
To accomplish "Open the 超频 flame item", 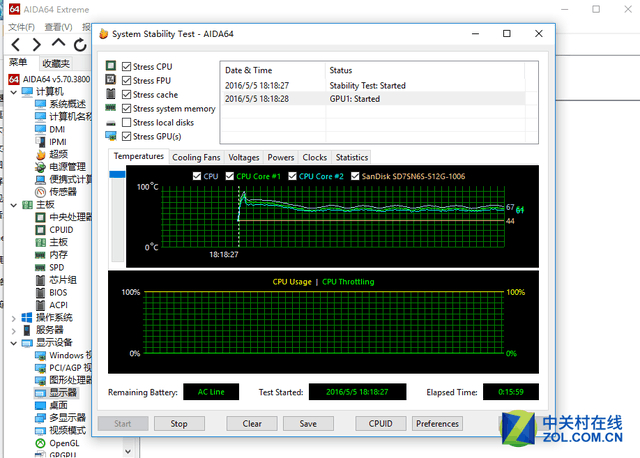I will [51, 154].
